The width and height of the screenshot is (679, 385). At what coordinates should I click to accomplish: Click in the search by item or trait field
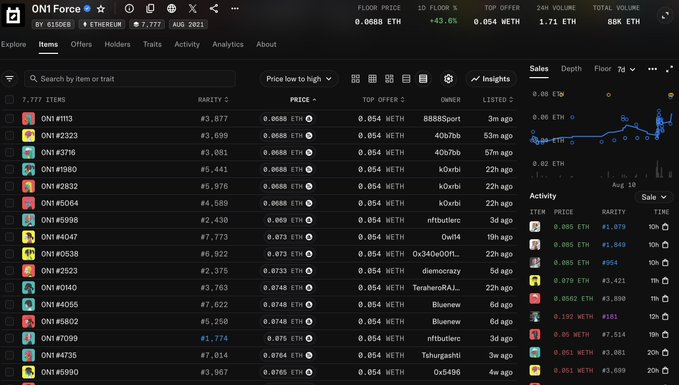pos(130,79)
